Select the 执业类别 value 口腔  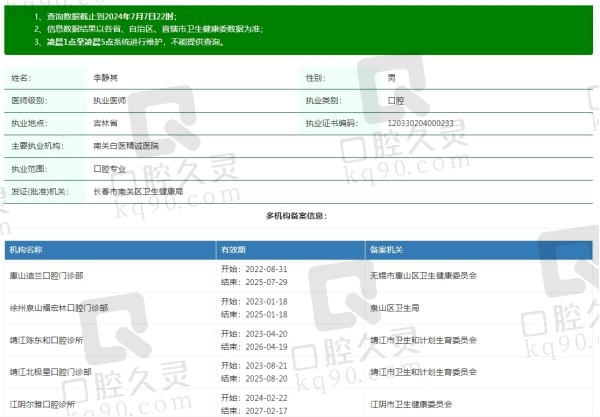[396, 101]
